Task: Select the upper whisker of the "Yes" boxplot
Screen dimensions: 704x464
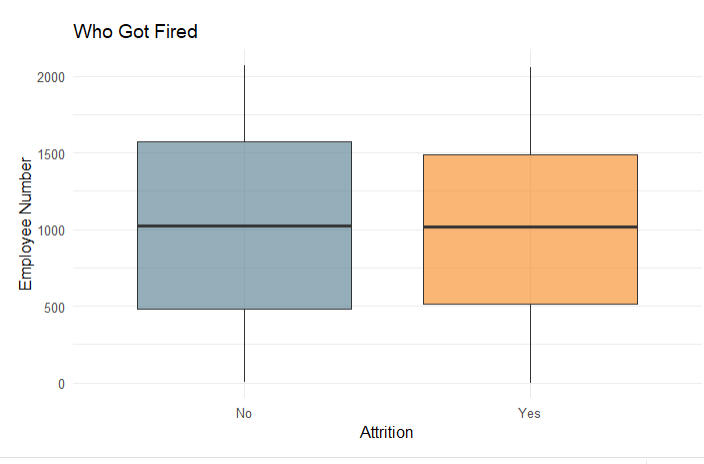Action: 530,110
